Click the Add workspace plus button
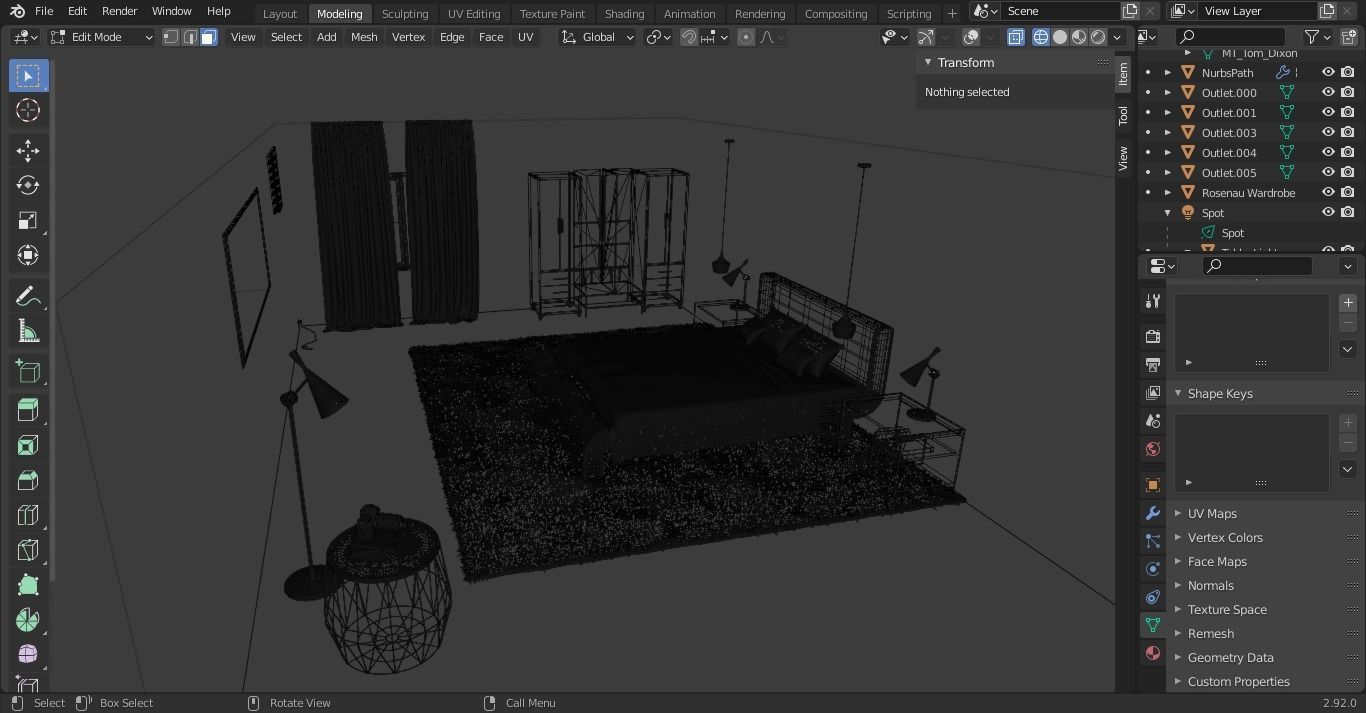1366x713 pixels. pyautogui.click(x=952, y=13)
